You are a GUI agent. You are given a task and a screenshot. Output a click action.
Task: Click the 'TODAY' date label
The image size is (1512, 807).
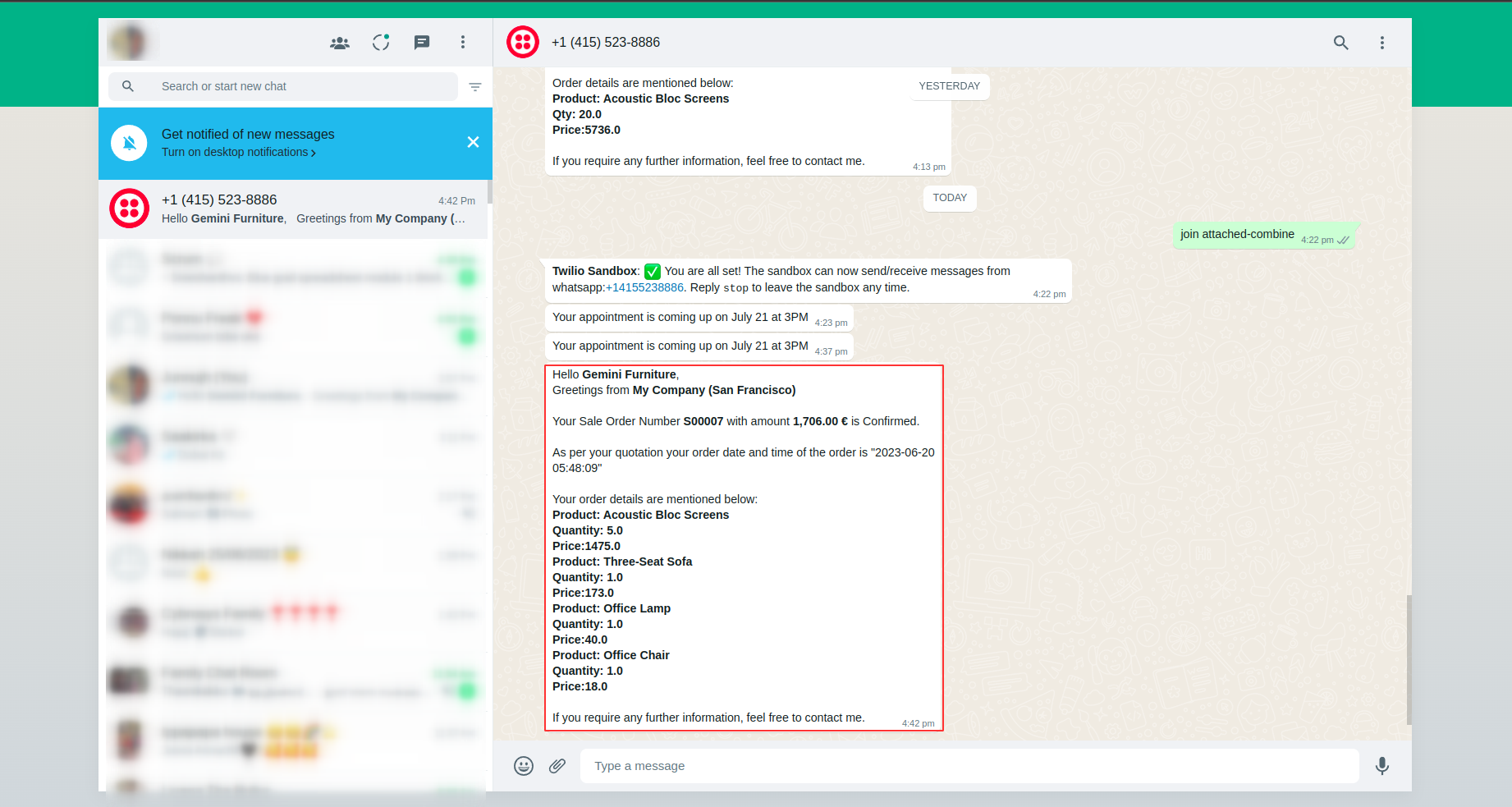pos(950,198)
